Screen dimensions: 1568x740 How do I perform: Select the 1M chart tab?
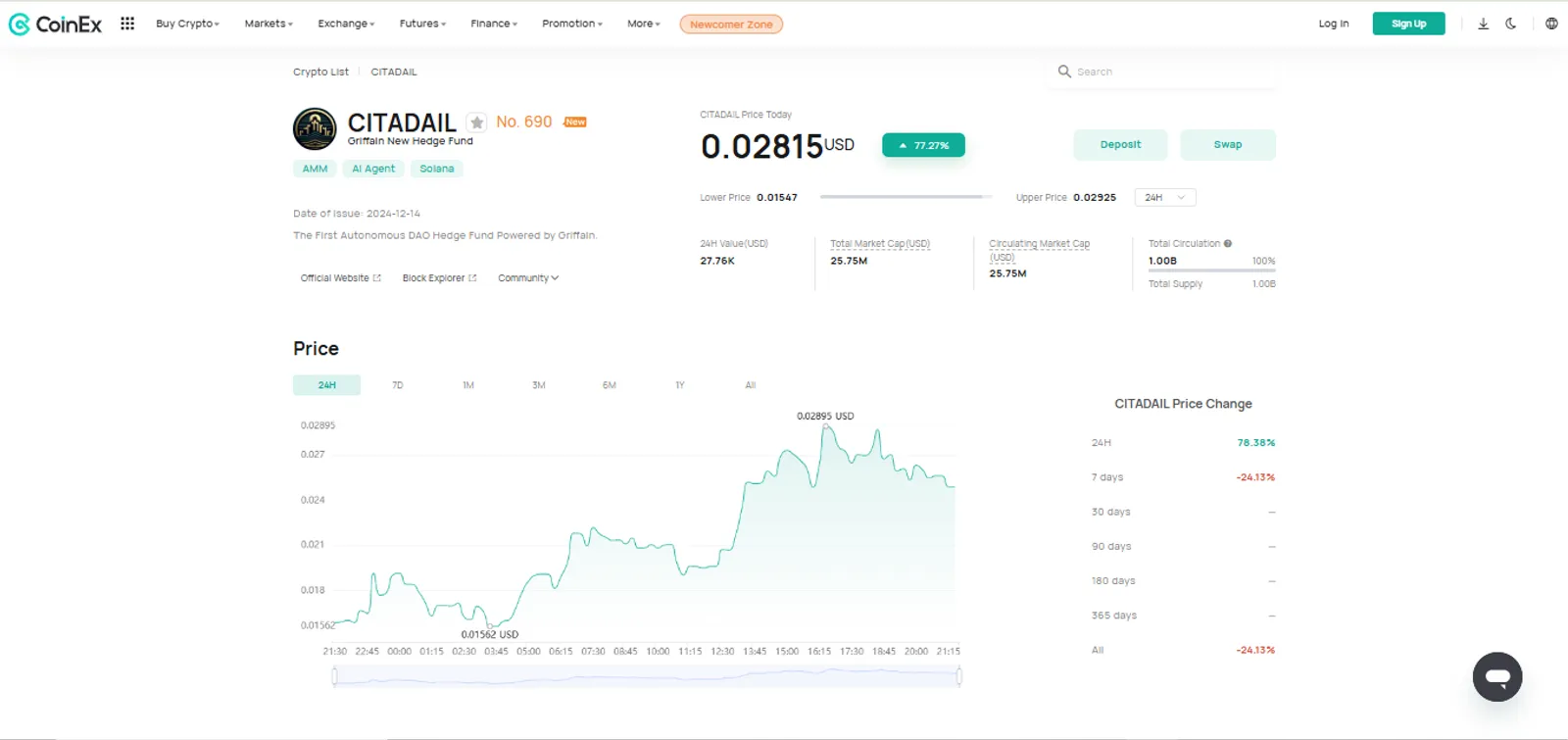click(x=468, y=385)
